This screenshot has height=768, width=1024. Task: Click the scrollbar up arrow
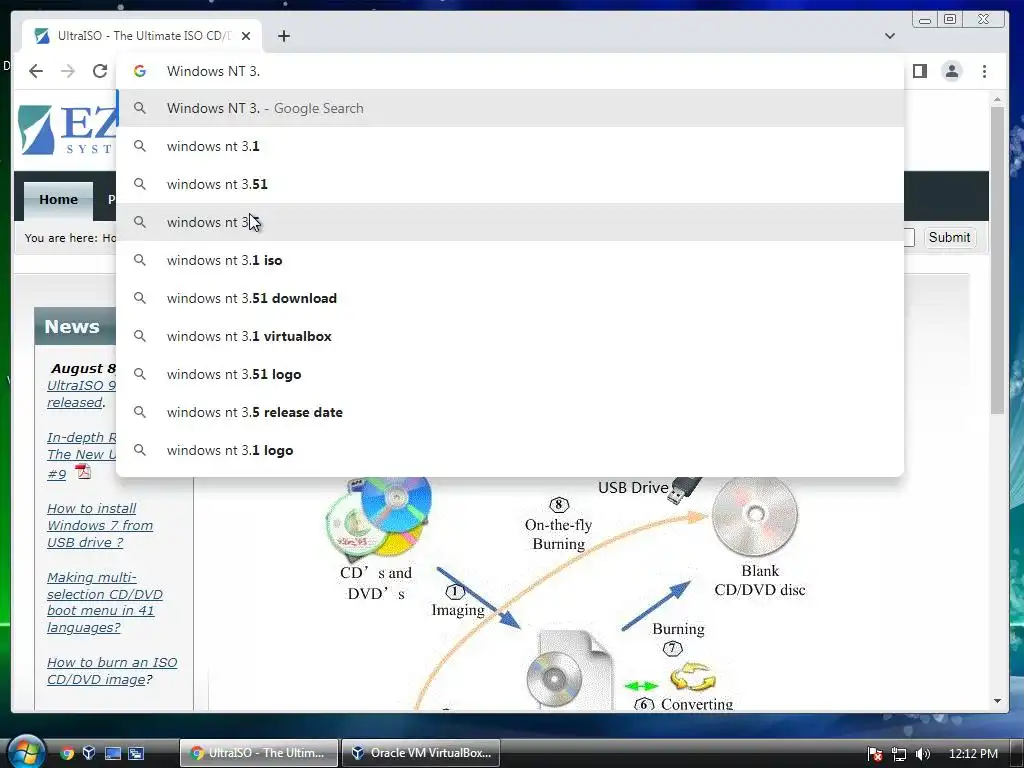[997, 99]
